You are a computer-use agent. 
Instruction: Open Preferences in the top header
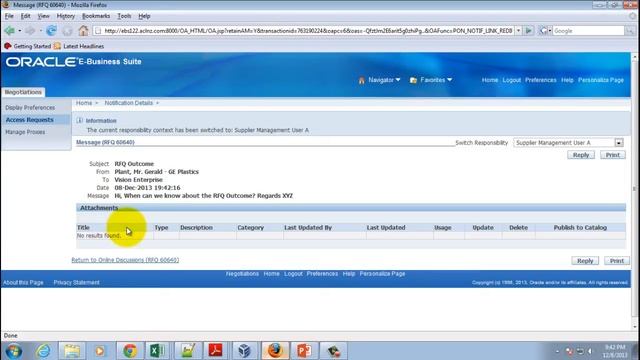pyautogui.click(x=540, y=80)
